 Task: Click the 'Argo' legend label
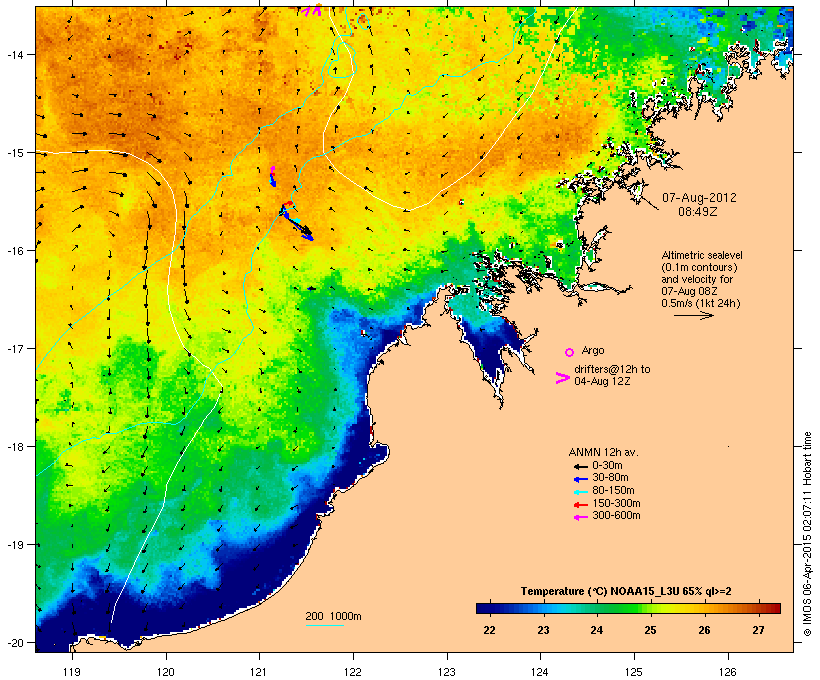coord(593,350)
